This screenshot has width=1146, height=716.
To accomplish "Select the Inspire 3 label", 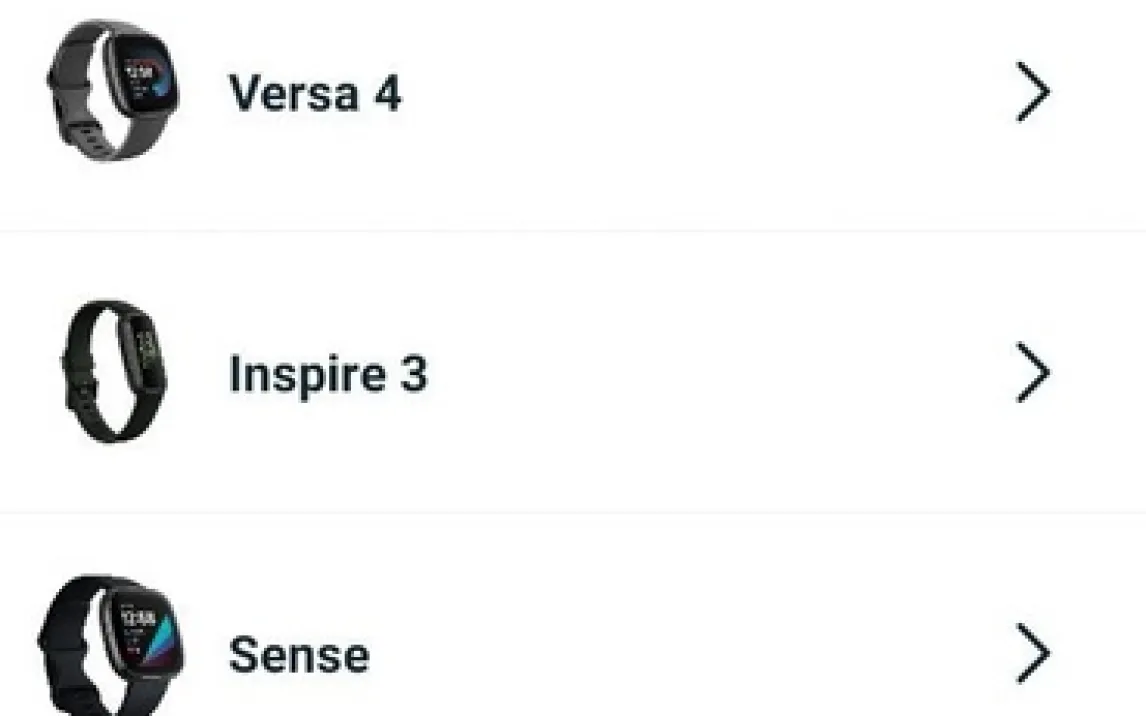I will tap(328, 374).
